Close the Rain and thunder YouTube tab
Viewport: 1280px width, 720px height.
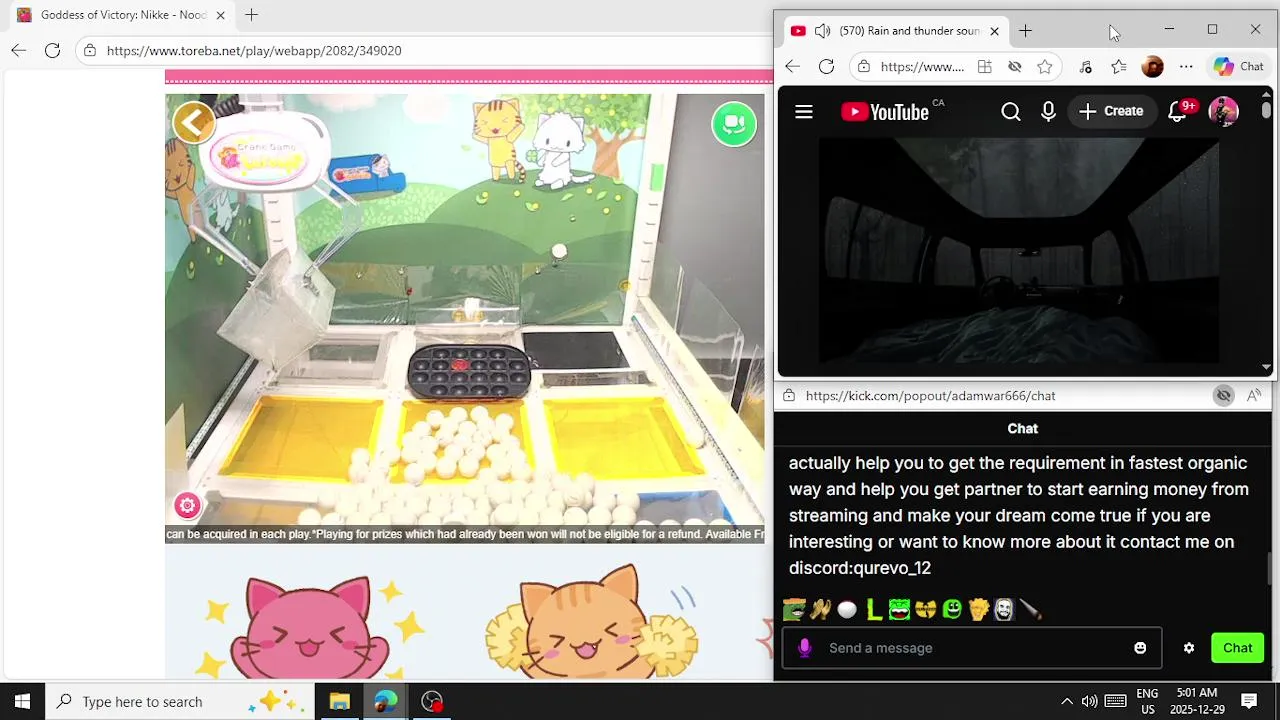[994, 31]
